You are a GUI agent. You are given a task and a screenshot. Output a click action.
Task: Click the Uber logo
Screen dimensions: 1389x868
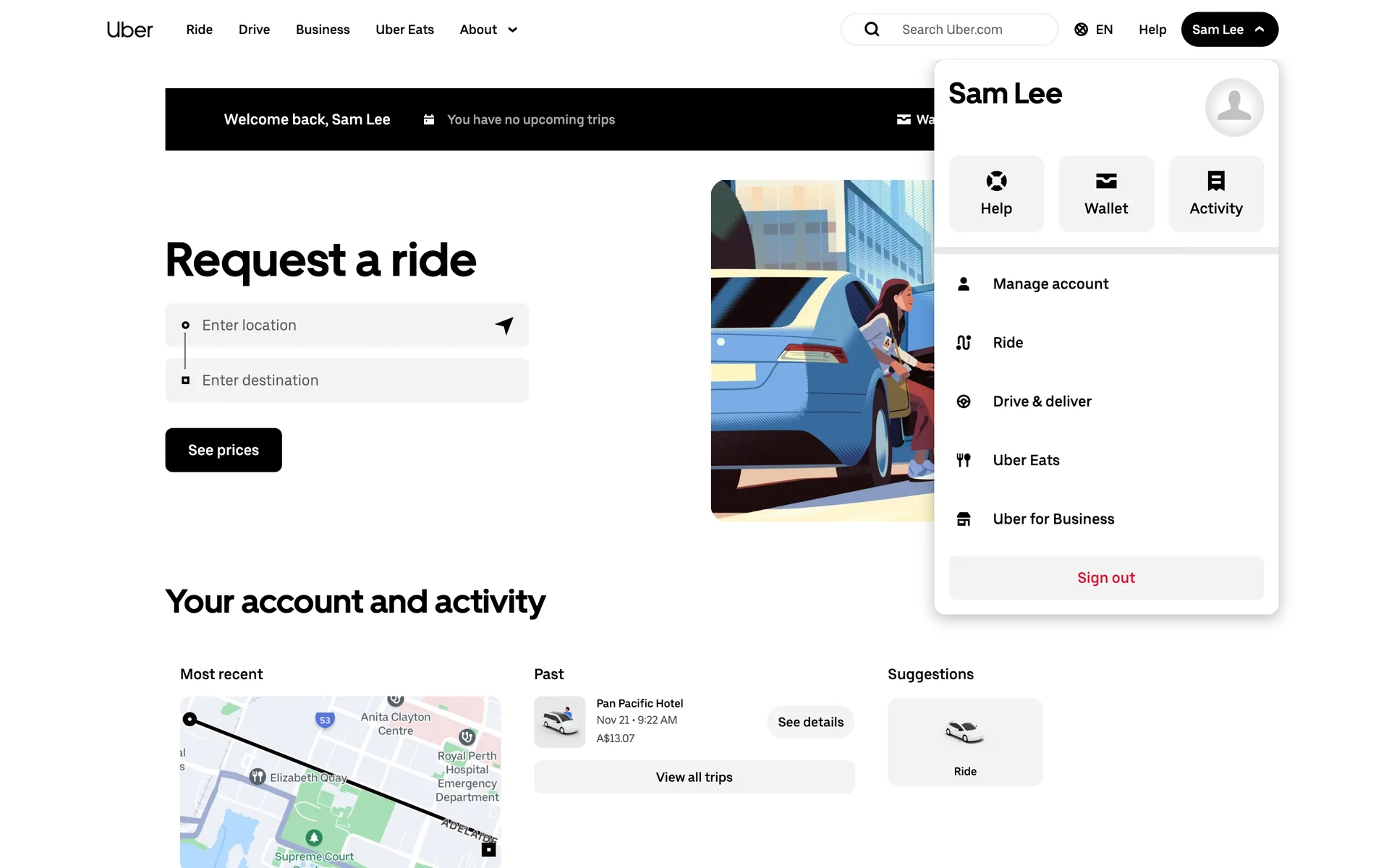(129, 30)
